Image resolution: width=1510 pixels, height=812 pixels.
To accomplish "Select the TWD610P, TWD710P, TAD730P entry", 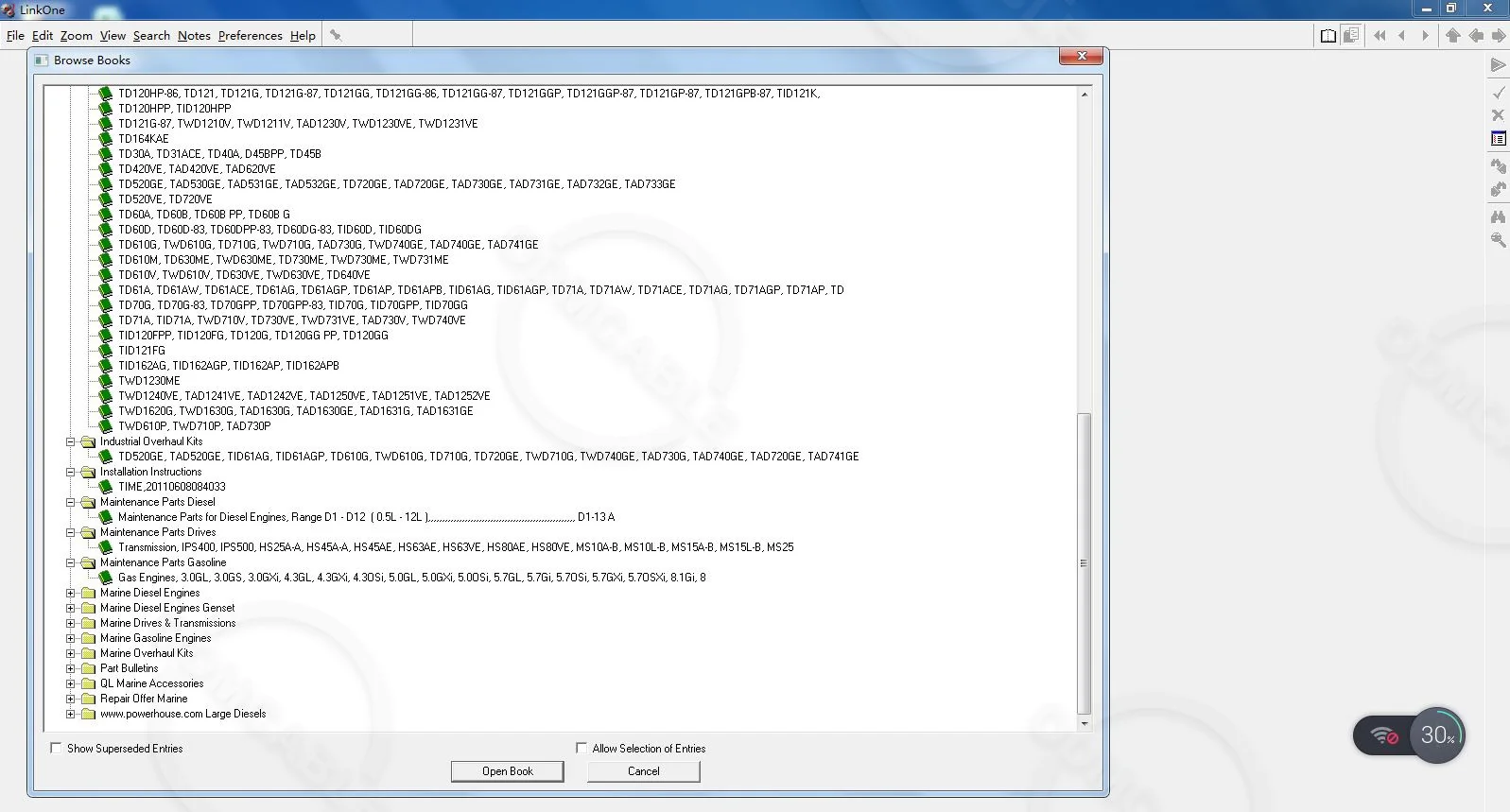I will [x=194, y=426].
